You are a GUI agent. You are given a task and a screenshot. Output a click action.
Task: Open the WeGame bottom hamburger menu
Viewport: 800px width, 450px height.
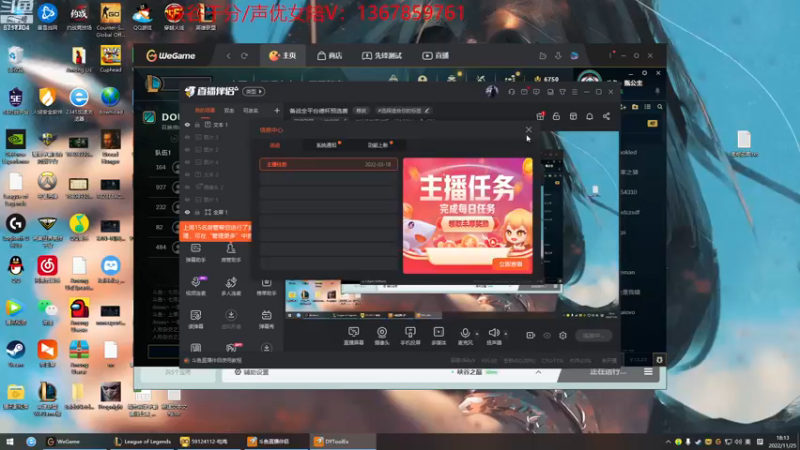(x=648, y=372)
